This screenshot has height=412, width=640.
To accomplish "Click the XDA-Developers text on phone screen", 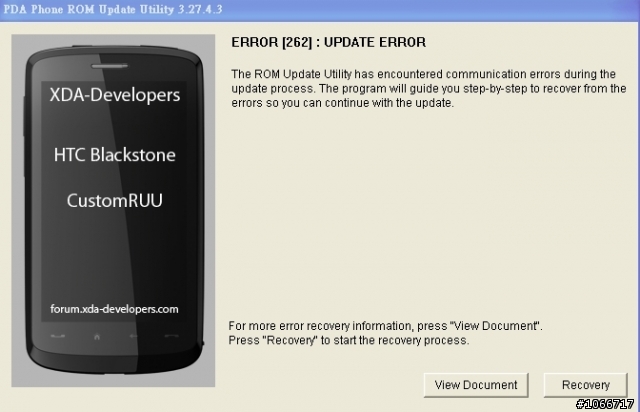I will (x=115, y=95).
